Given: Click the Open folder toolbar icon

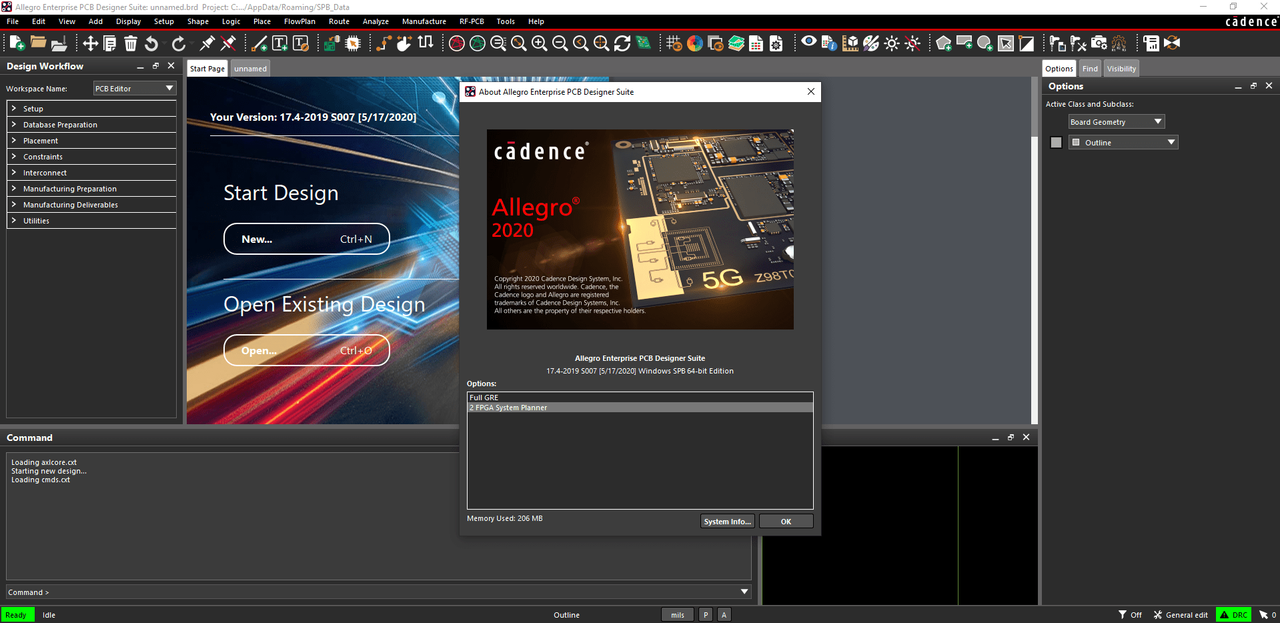Looking at the screenshot, I should point(39,43).
